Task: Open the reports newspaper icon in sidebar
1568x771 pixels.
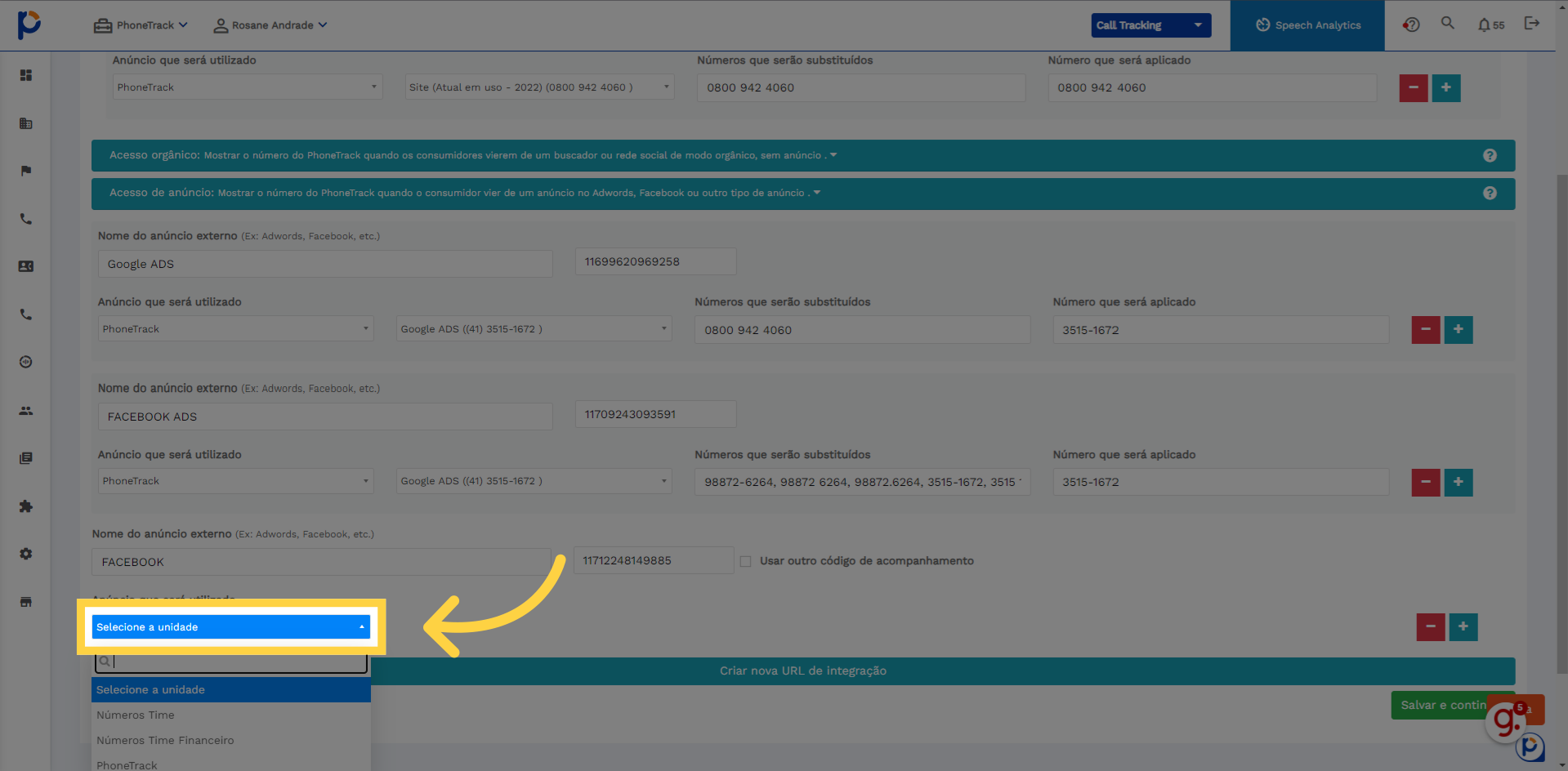Action: (26, 458)
